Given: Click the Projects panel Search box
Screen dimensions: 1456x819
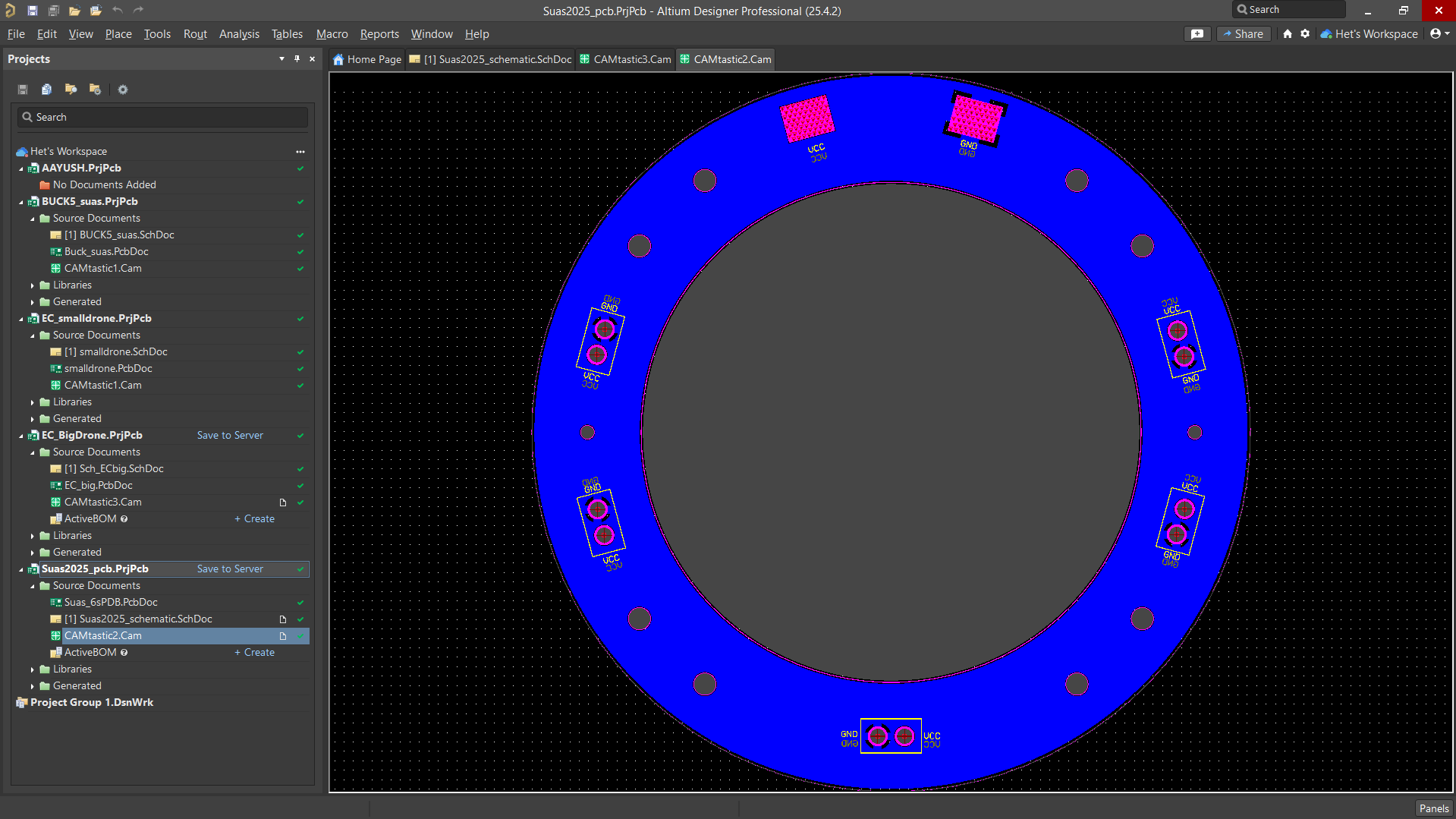Looking at the screenshot, I should tap(162, 117).
